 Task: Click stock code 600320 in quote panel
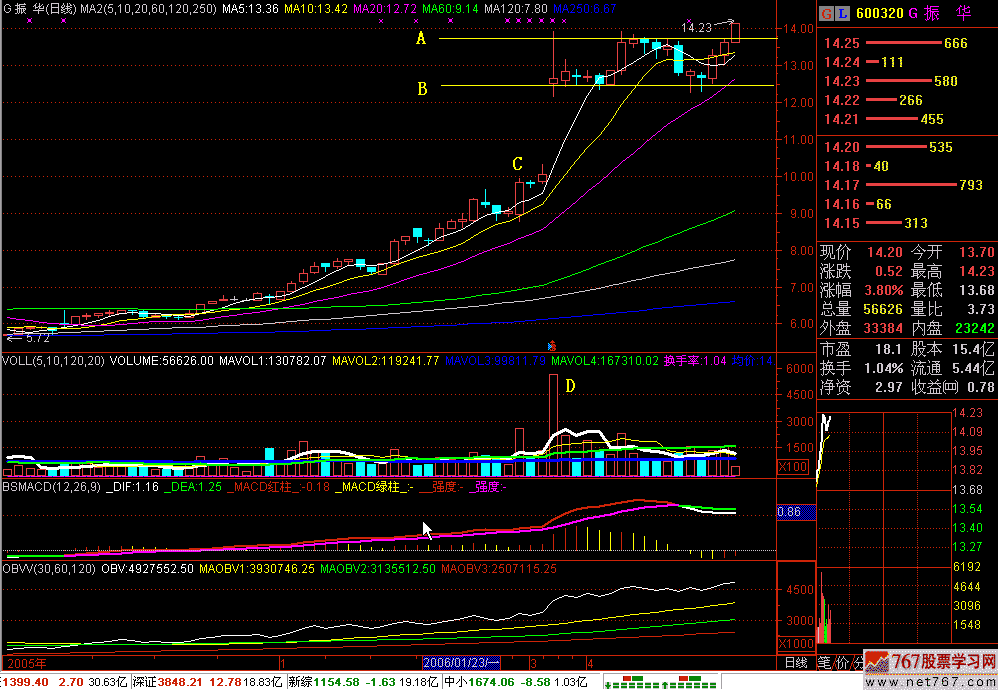pyautogui.click(x=885, y=14)
